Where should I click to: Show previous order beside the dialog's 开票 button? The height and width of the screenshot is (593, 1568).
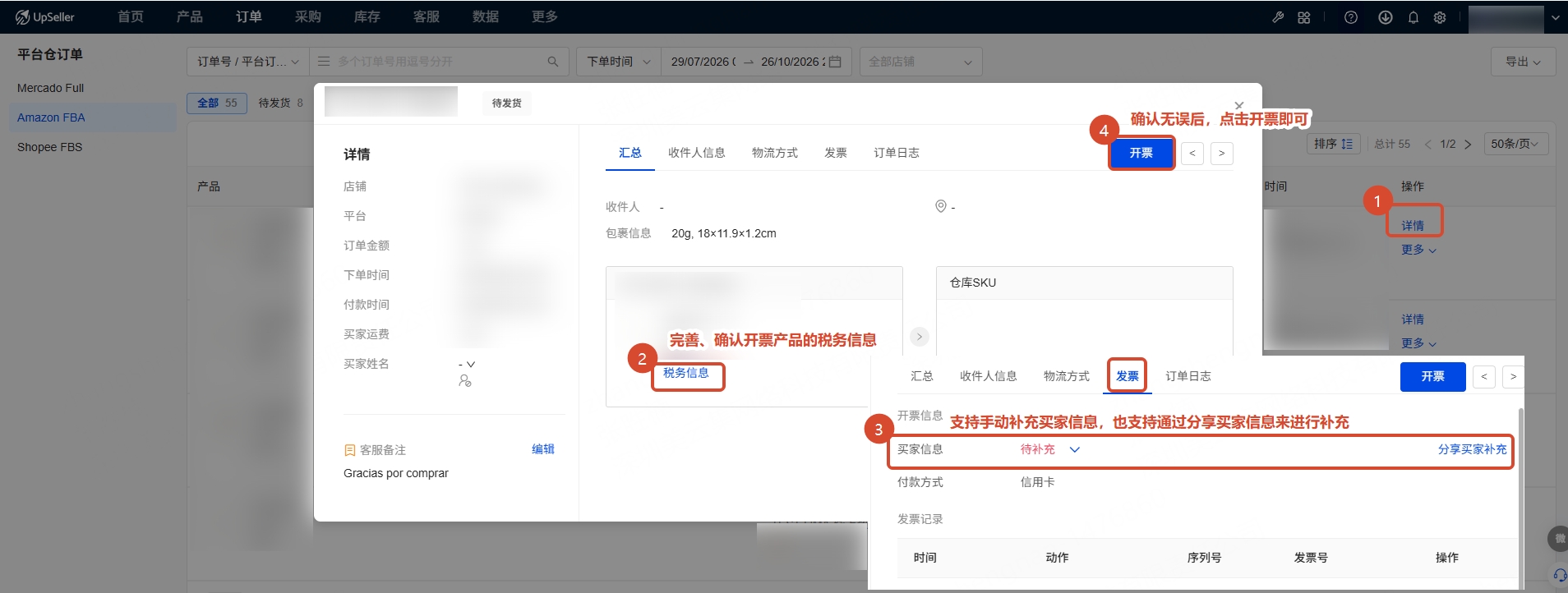[1192, 154]
